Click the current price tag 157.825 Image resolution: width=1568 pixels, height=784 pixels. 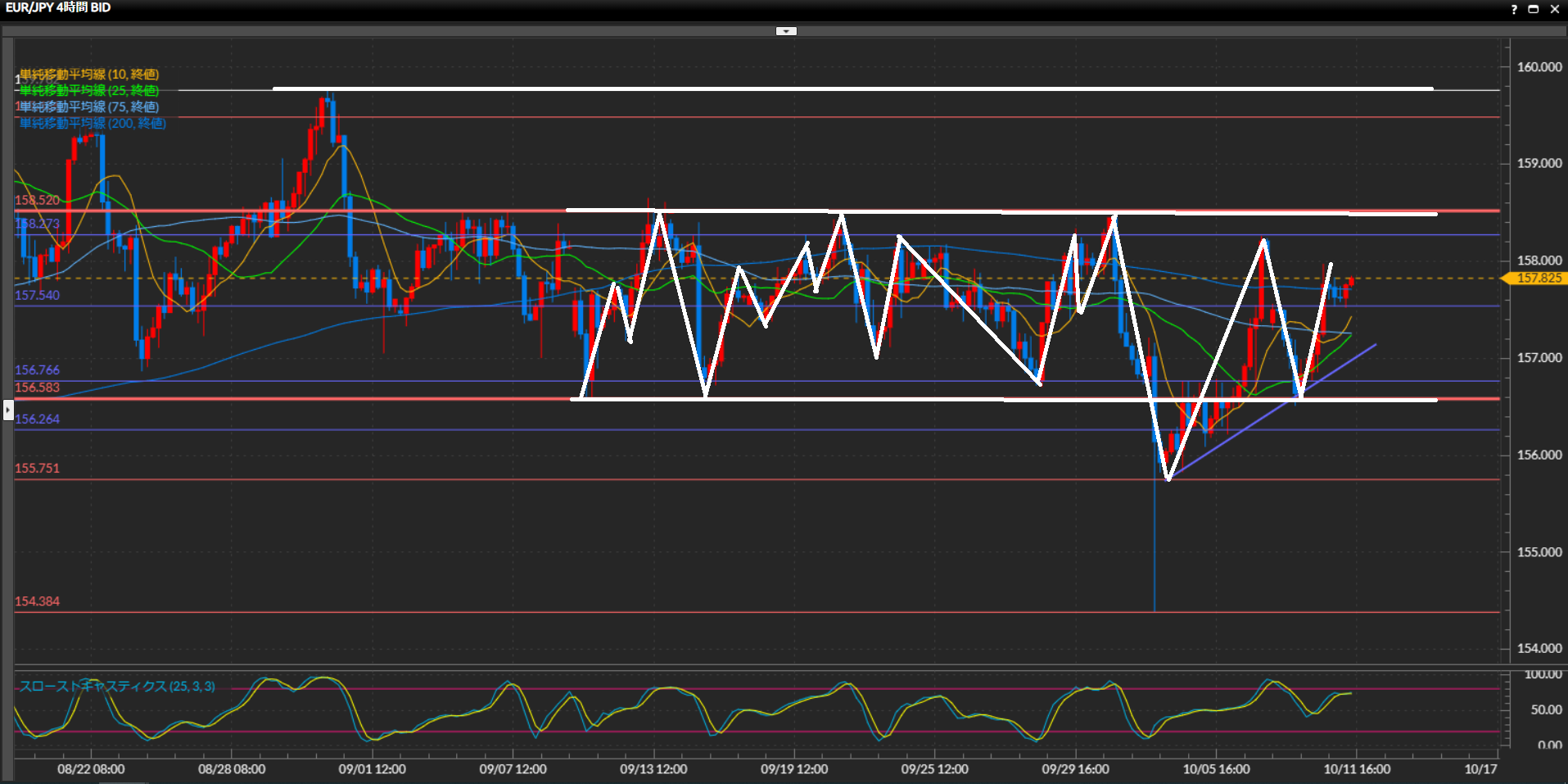point(1538,279)
